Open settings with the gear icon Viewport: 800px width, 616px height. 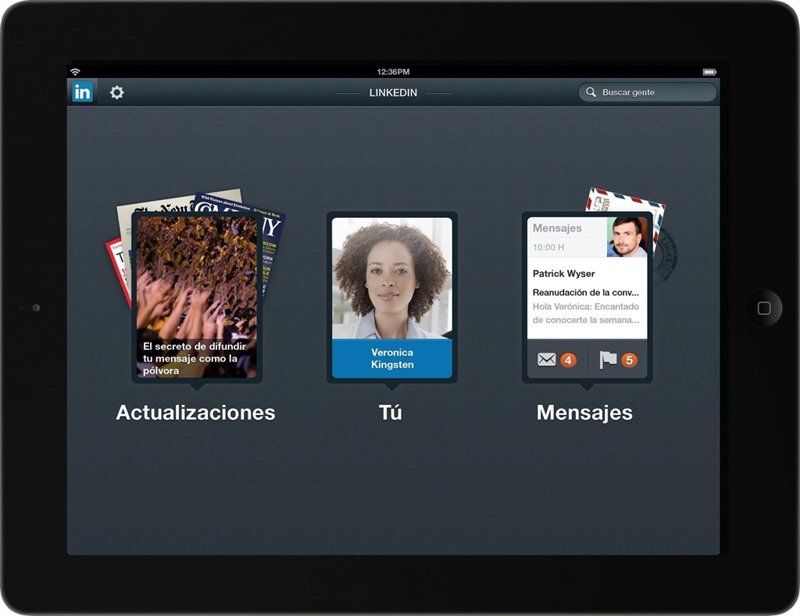117,92
